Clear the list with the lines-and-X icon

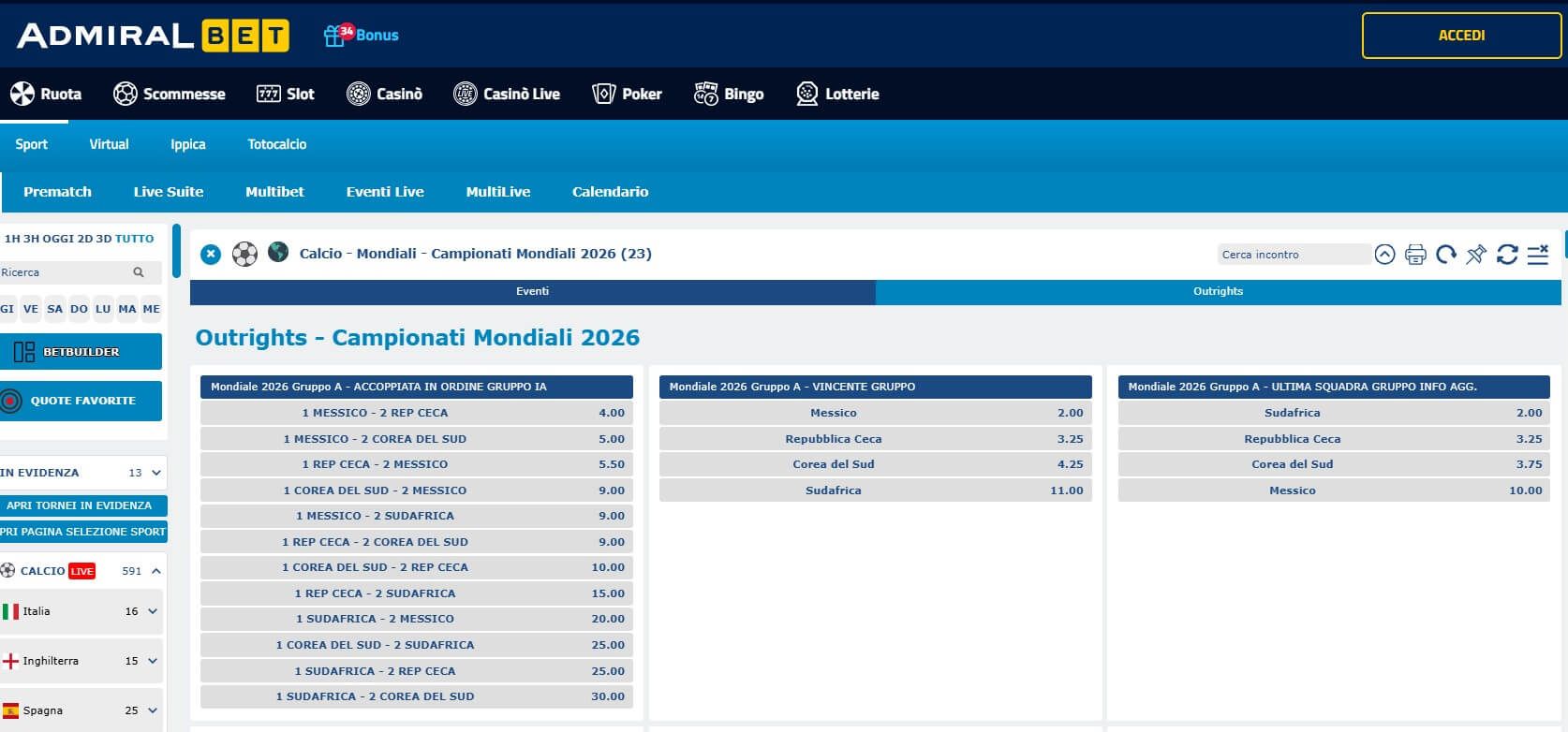tap(1538, 254)
